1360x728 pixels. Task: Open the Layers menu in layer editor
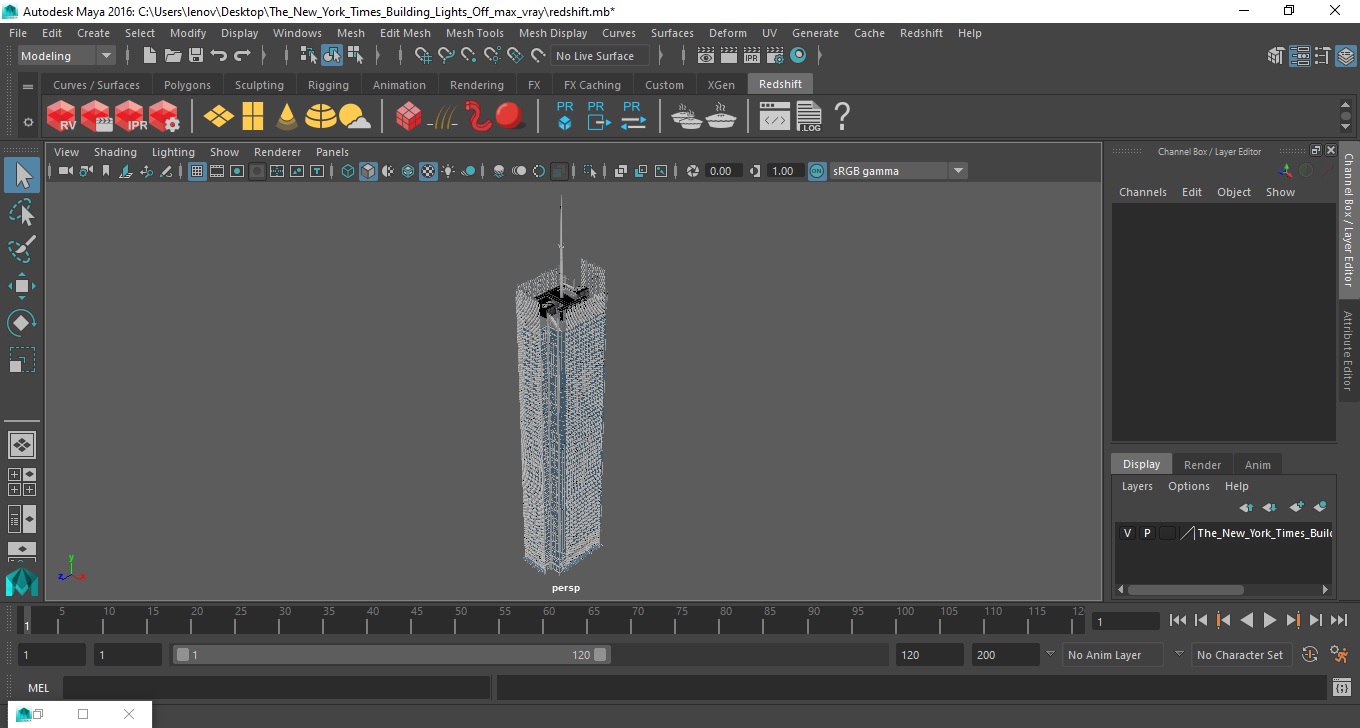(x=1137, y=486)
